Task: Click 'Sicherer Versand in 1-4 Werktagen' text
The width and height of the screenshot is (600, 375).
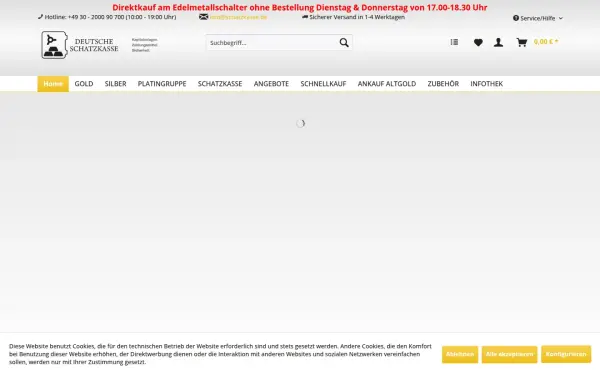Action: 357,17
